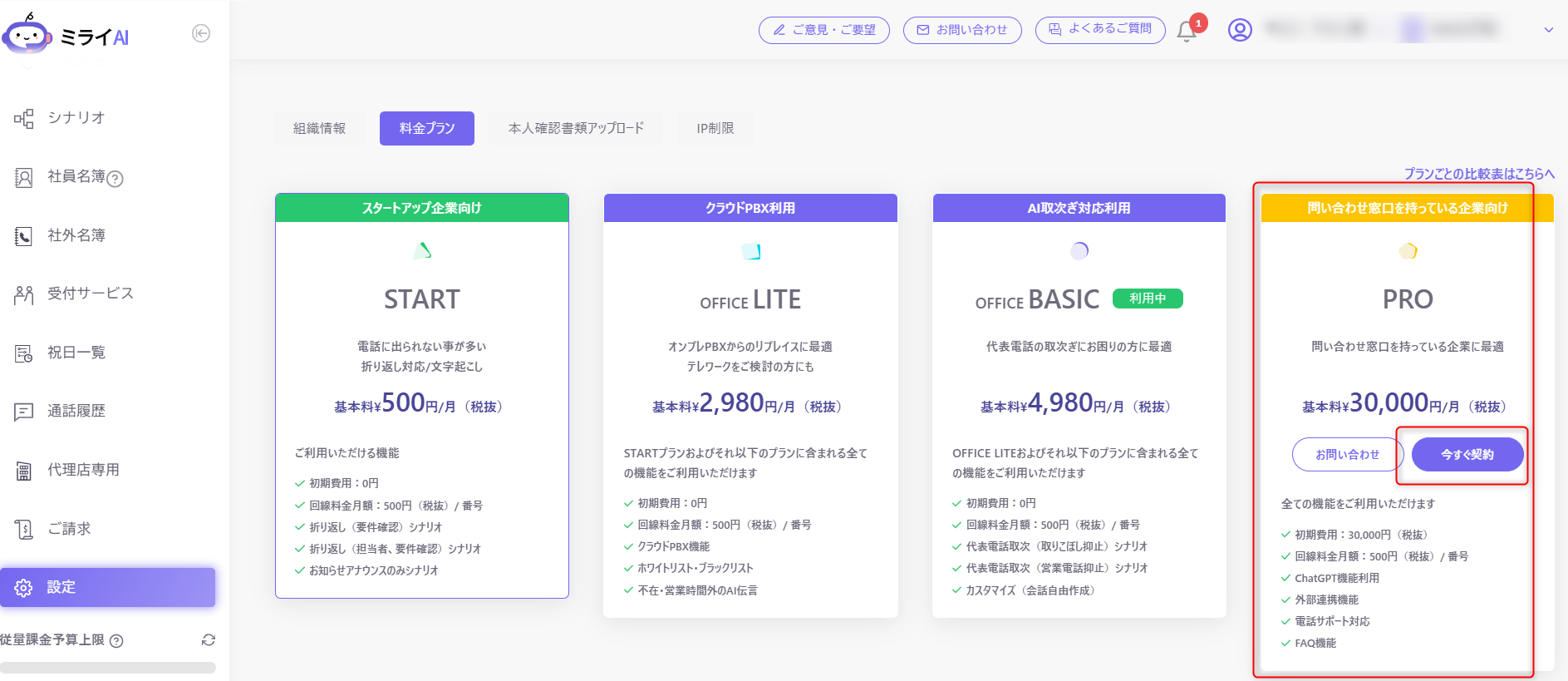Refresh the 従量課金予算上限 usage

pyautogui.click(x=209, y=640)
